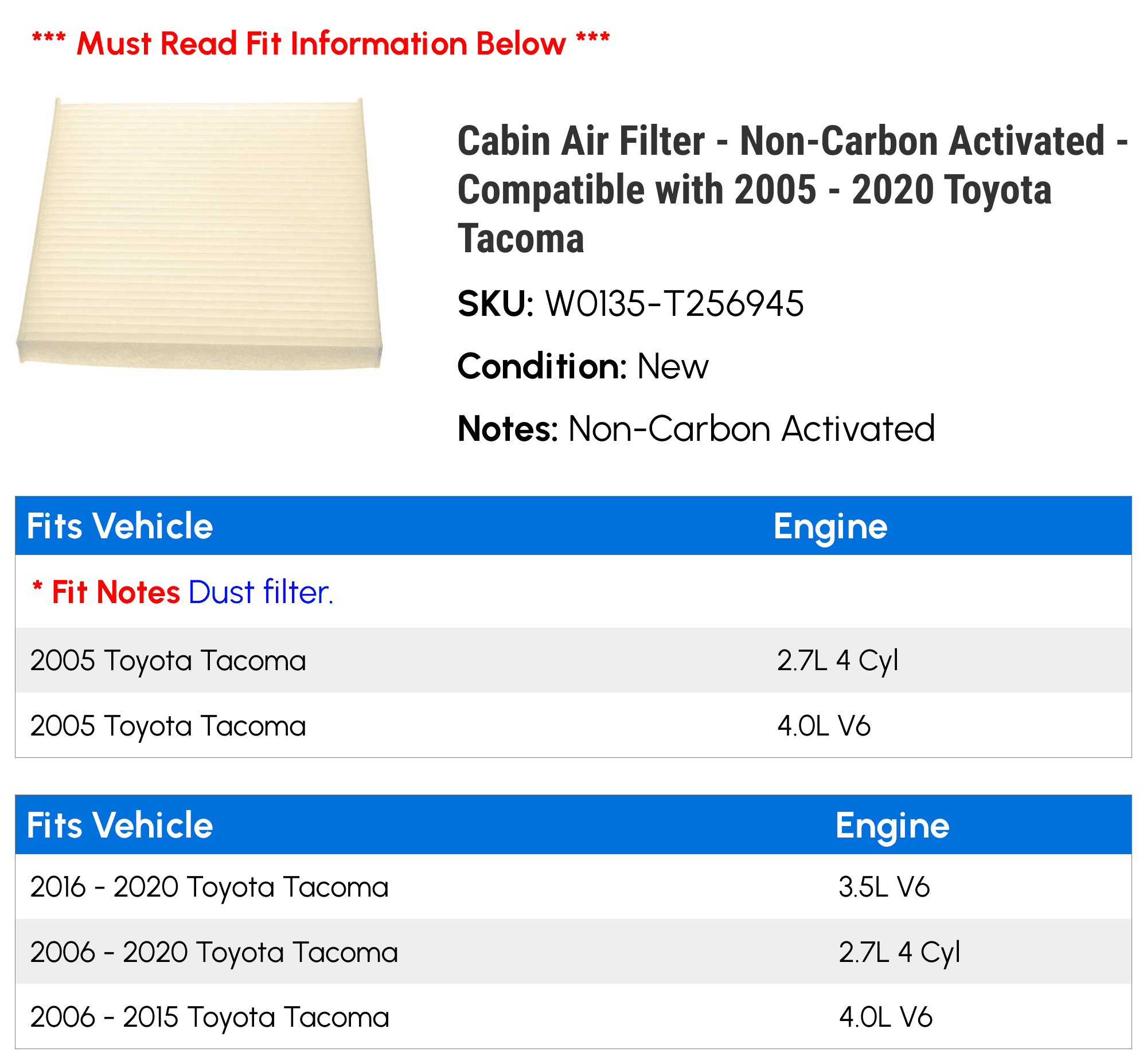
Task: Click the red Must Read Fit Information banner
Action: pyautogui.click(x=321, y=44)
